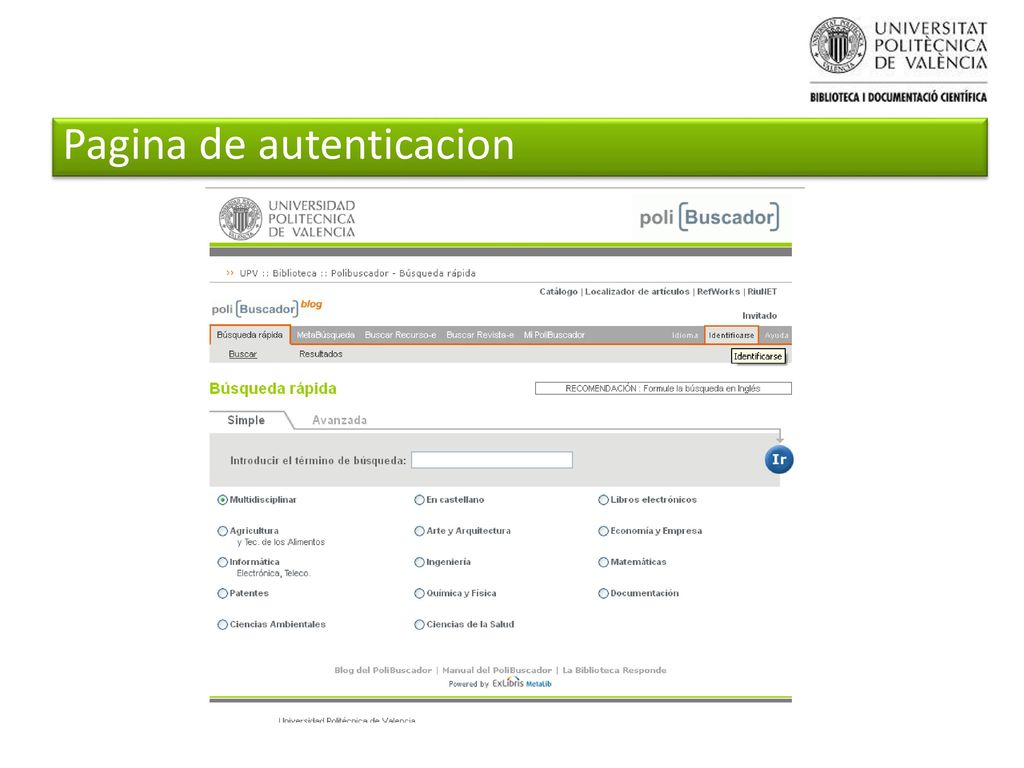
Task: Click the search term input field
Action: tap(492, 460)
